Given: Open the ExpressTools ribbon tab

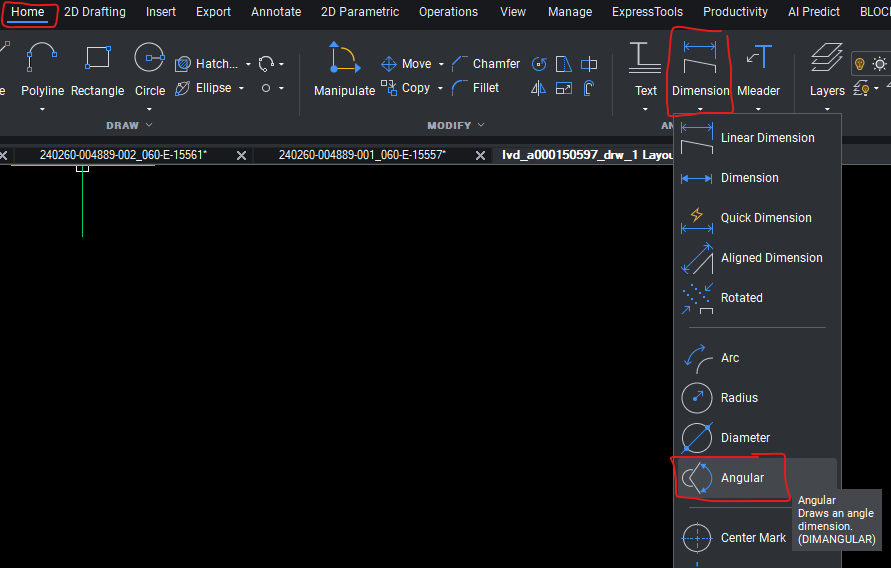Looking at the screenshot, I should 647,12.
